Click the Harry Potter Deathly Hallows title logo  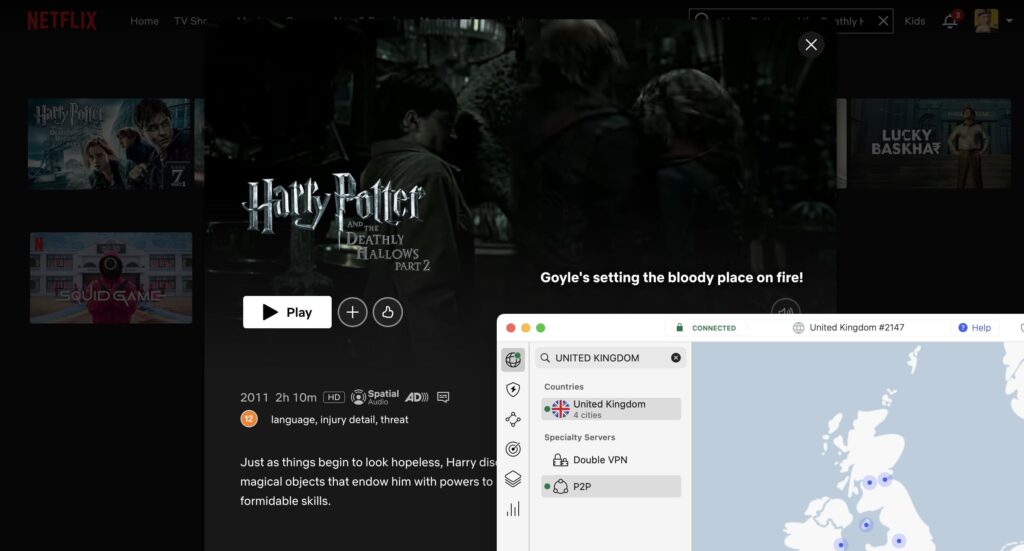point(336,222)
